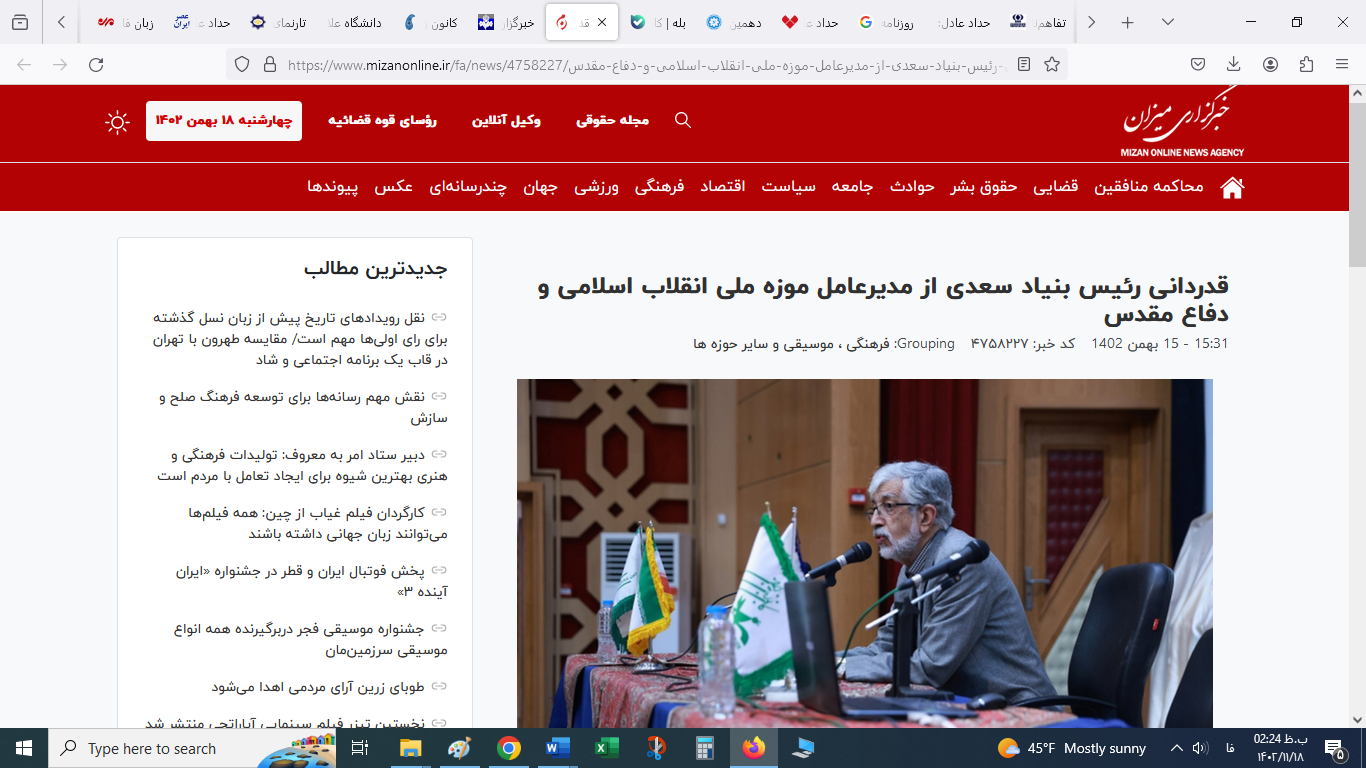Click the home icon in navigation bar
The image size is (1366, 768).
click(x=1232, y=187)
